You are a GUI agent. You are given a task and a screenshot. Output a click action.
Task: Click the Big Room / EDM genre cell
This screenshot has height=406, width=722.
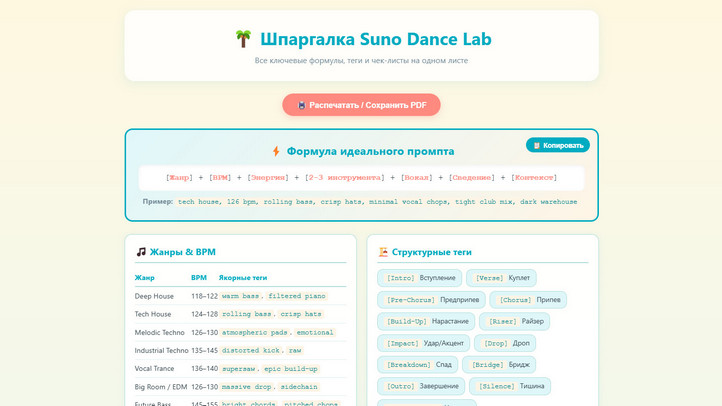161,387
